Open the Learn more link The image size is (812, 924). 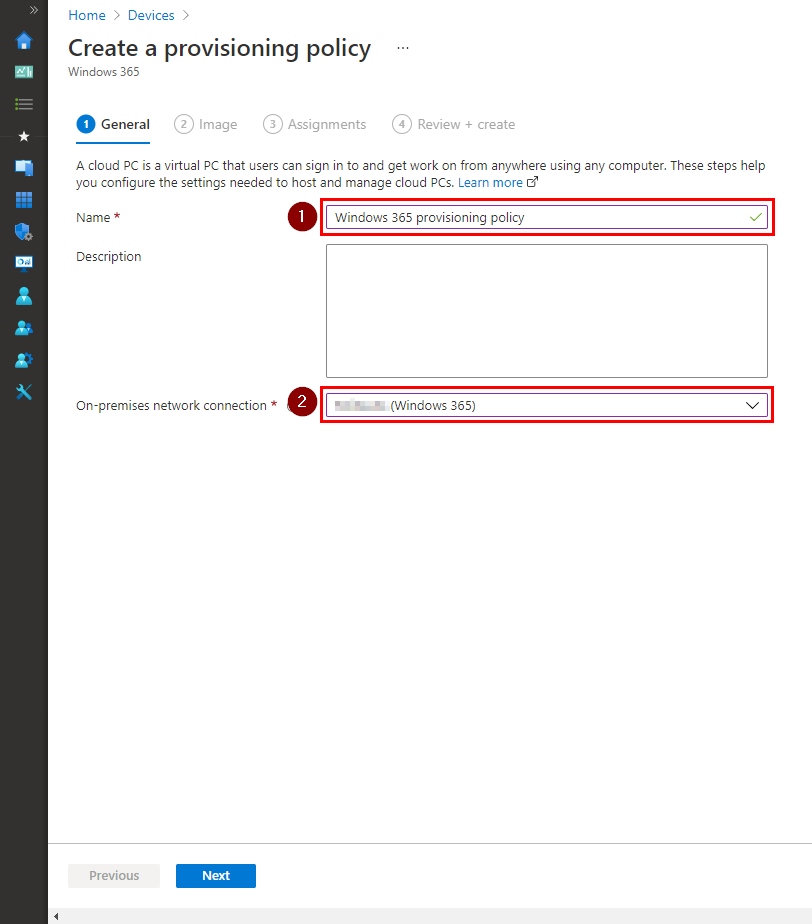click(490, 183)
